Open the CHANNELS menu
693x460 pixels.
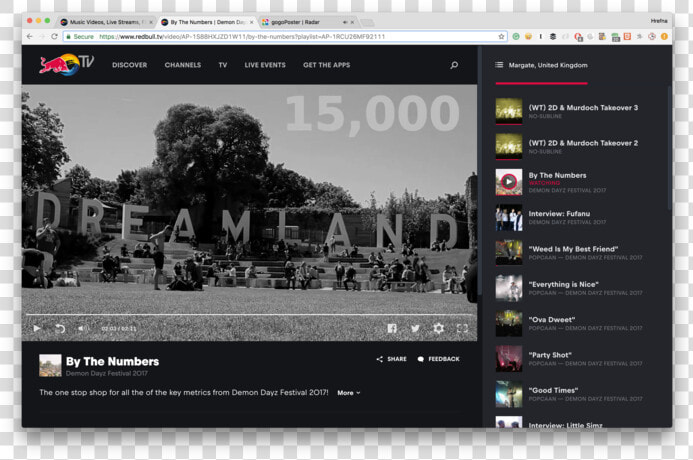tap(183, 65)
